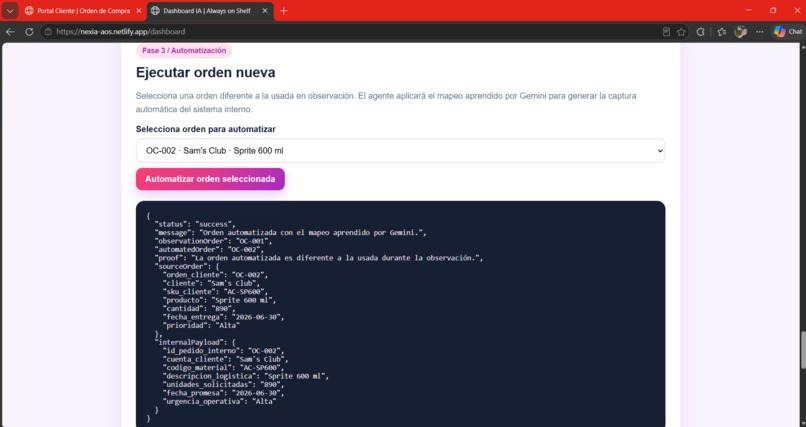The height and width of the screenshot is (427, 806).
Task: Click the Ejecutar orden nueva heading
Action: 206,72
